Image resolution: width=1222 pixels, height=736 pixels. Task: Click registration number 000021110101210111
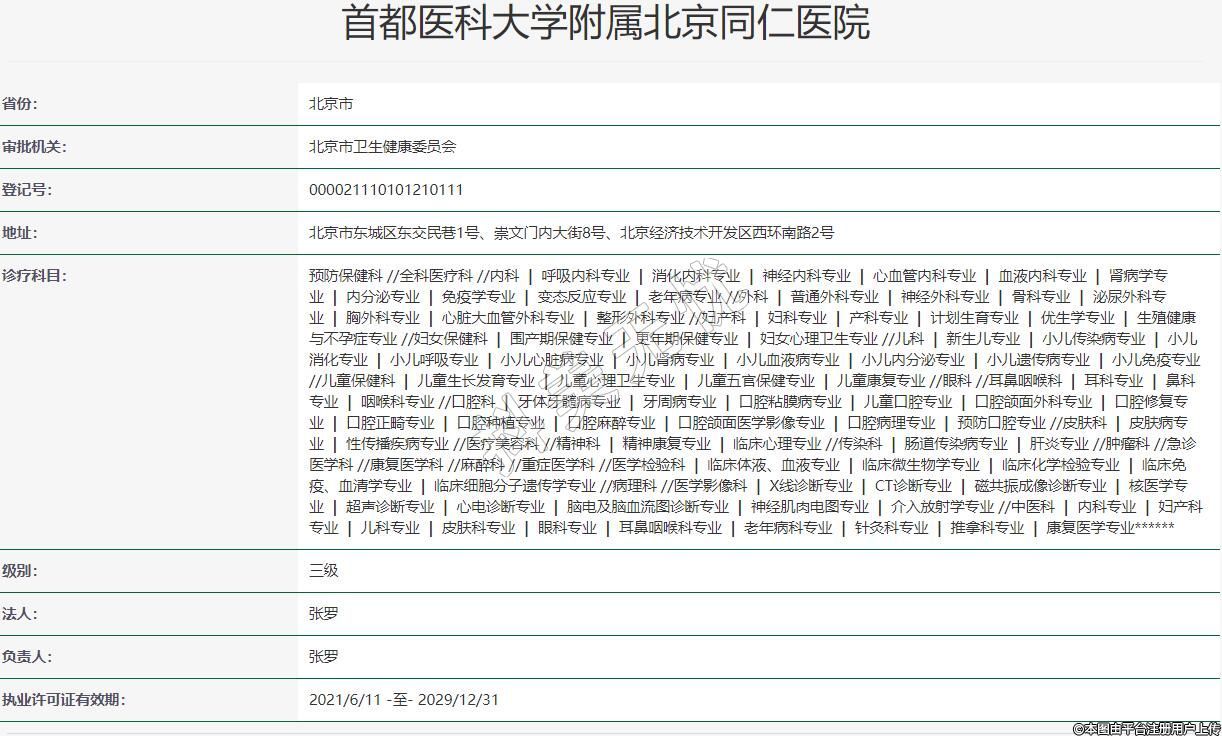386,190
